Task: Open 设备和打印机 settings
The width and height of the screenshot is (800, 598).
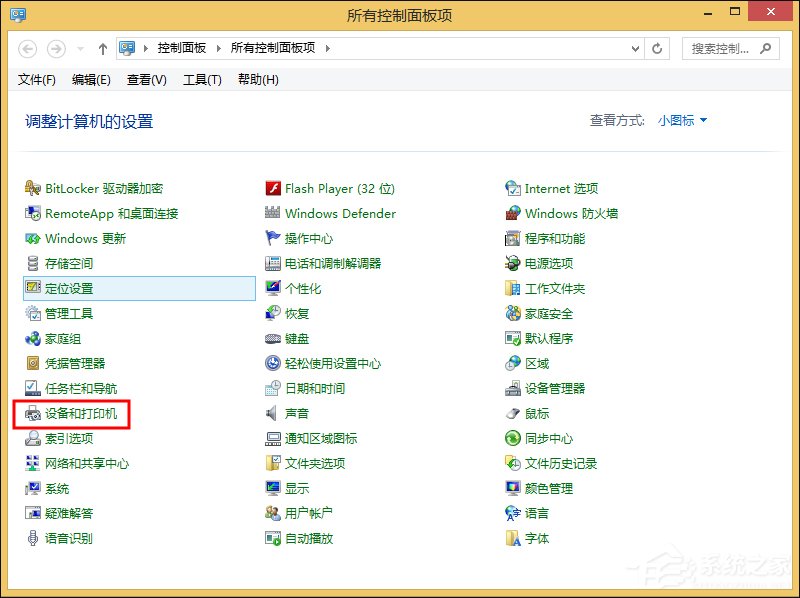Action: point(78,413)
